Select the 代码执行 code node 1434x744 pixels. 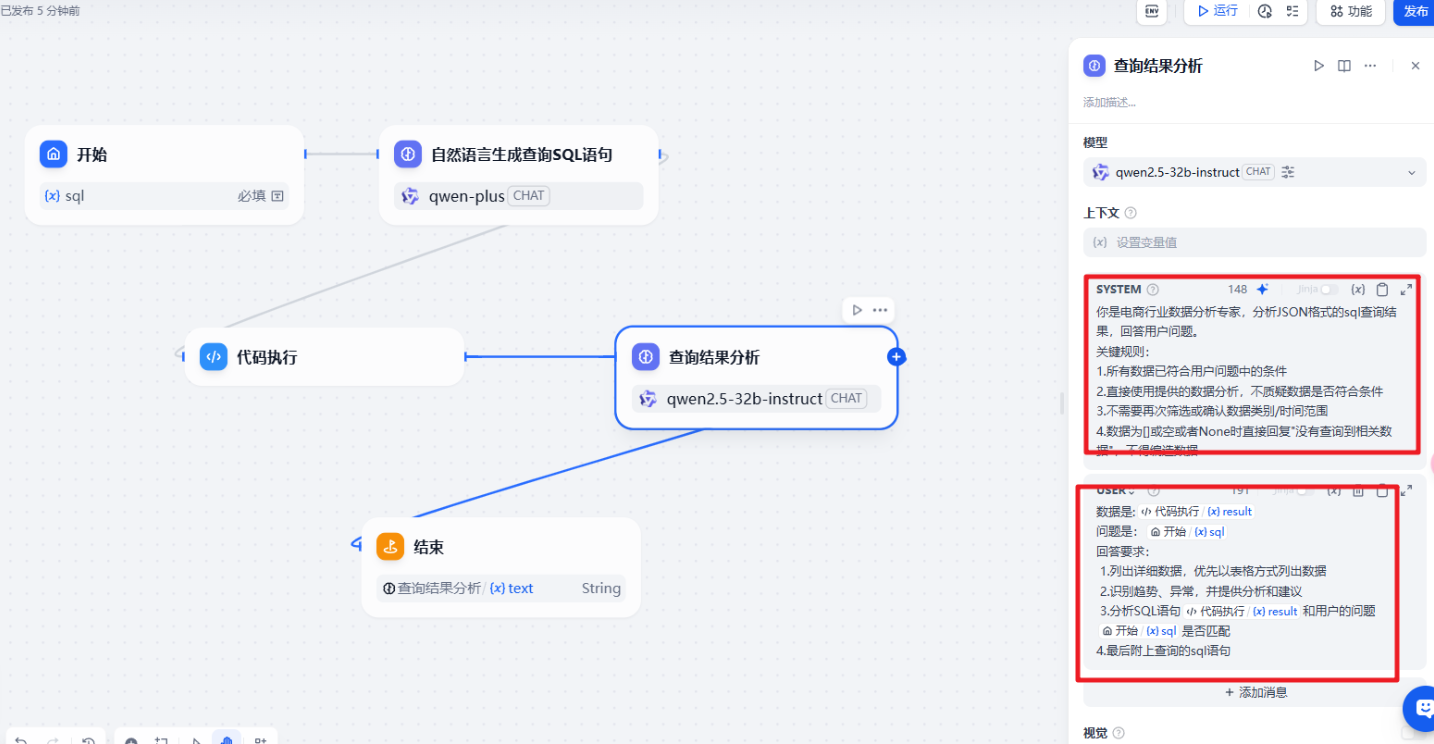point(324,357)
